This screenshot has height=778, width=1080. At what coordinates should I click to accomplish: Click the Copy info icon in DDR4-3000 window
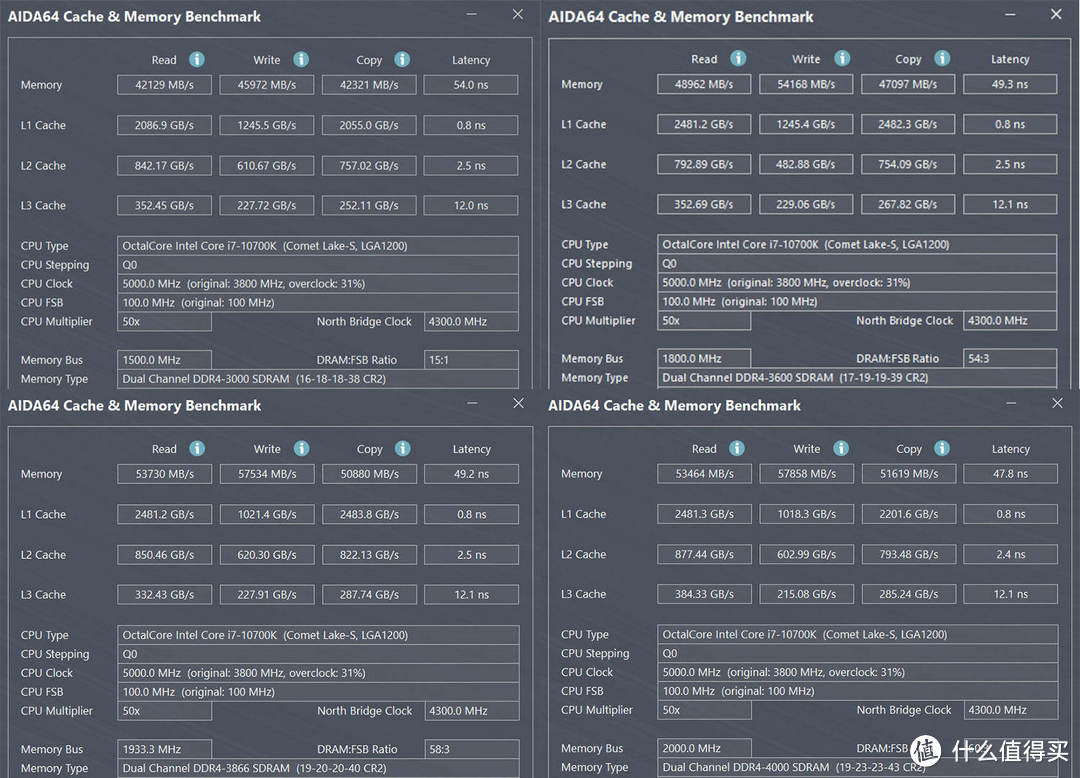402,60
